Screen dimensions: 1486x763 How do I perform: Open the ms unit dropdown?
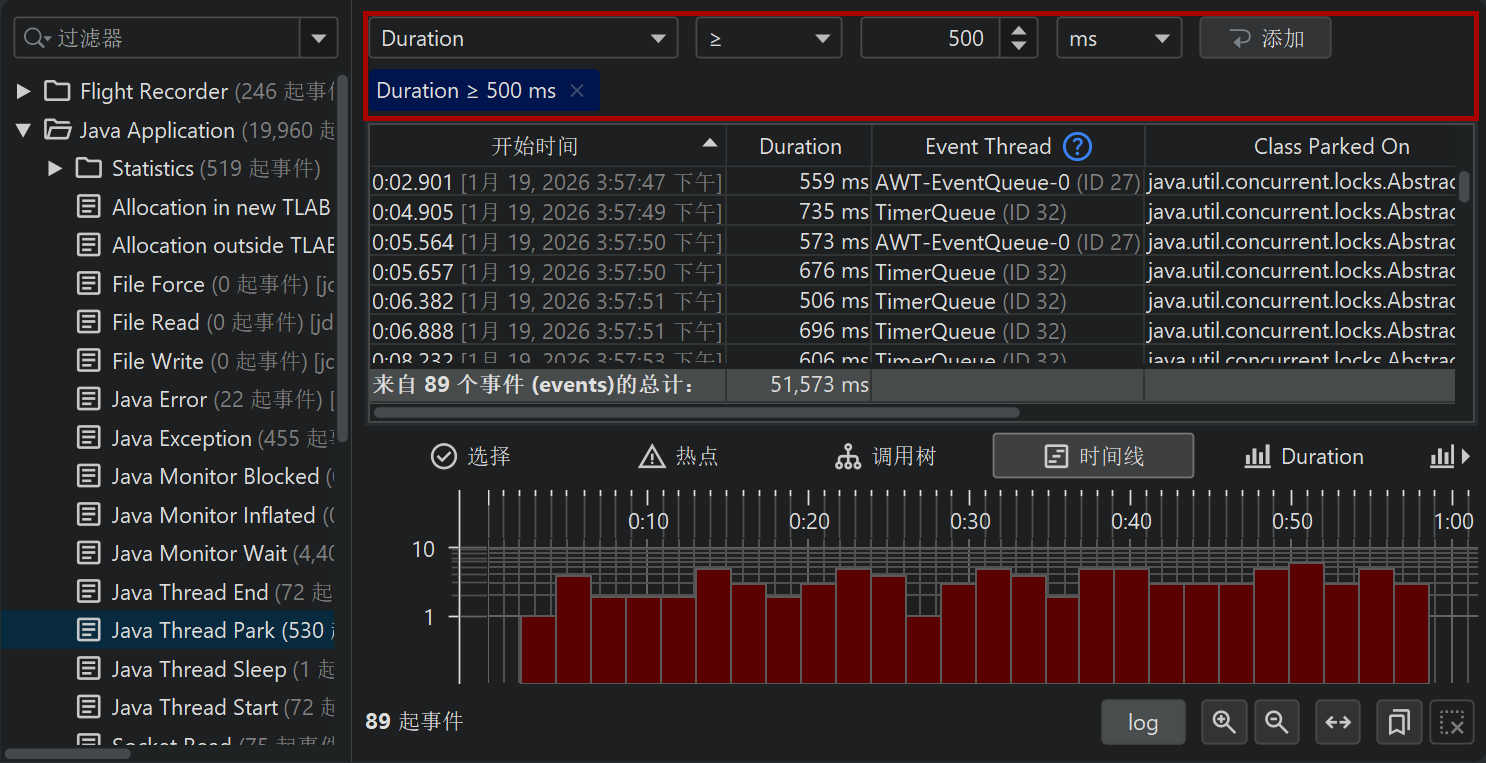click(x=1119, y=39)
